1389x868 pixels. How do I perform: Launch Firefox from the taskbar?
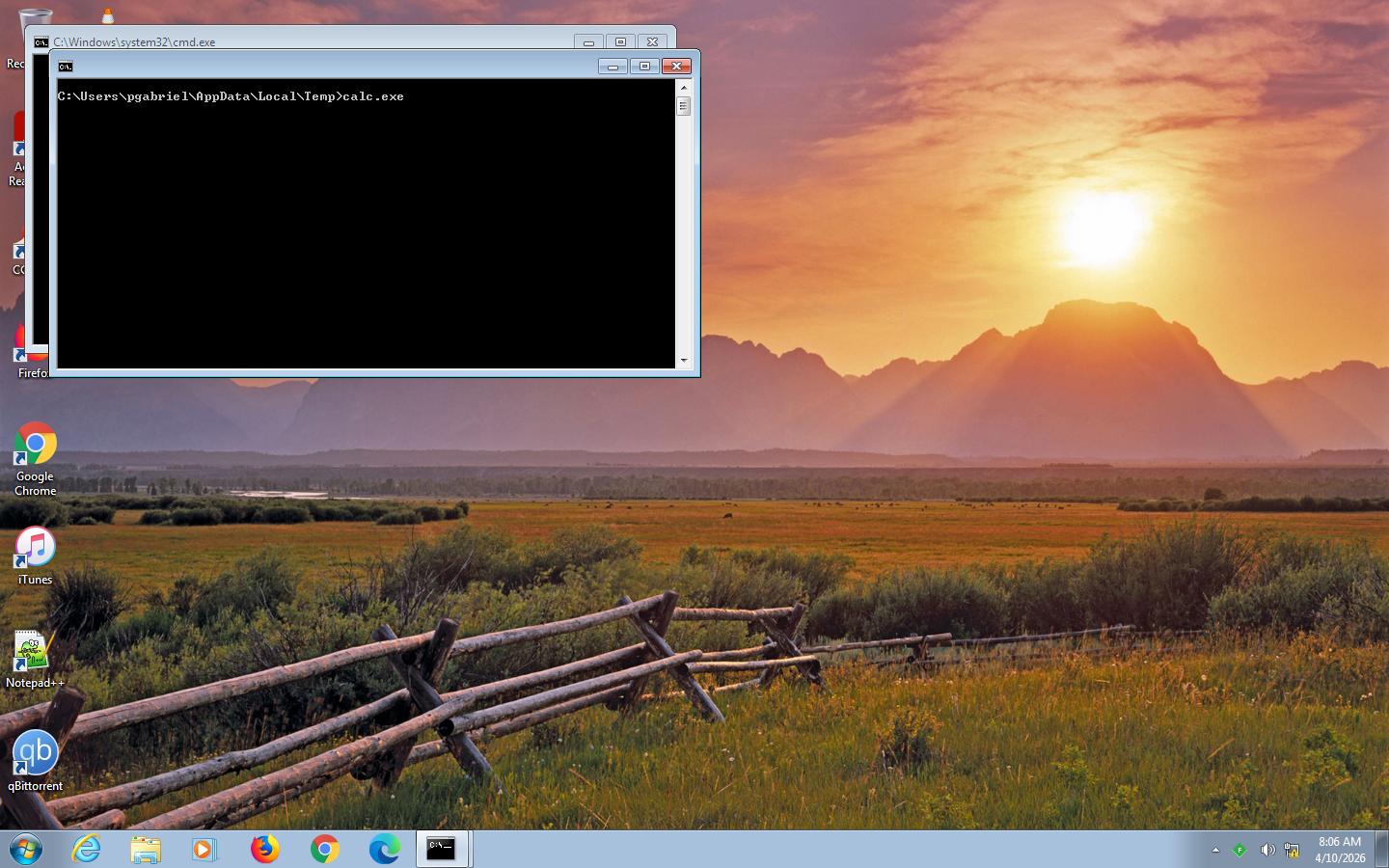click(264, 850)
